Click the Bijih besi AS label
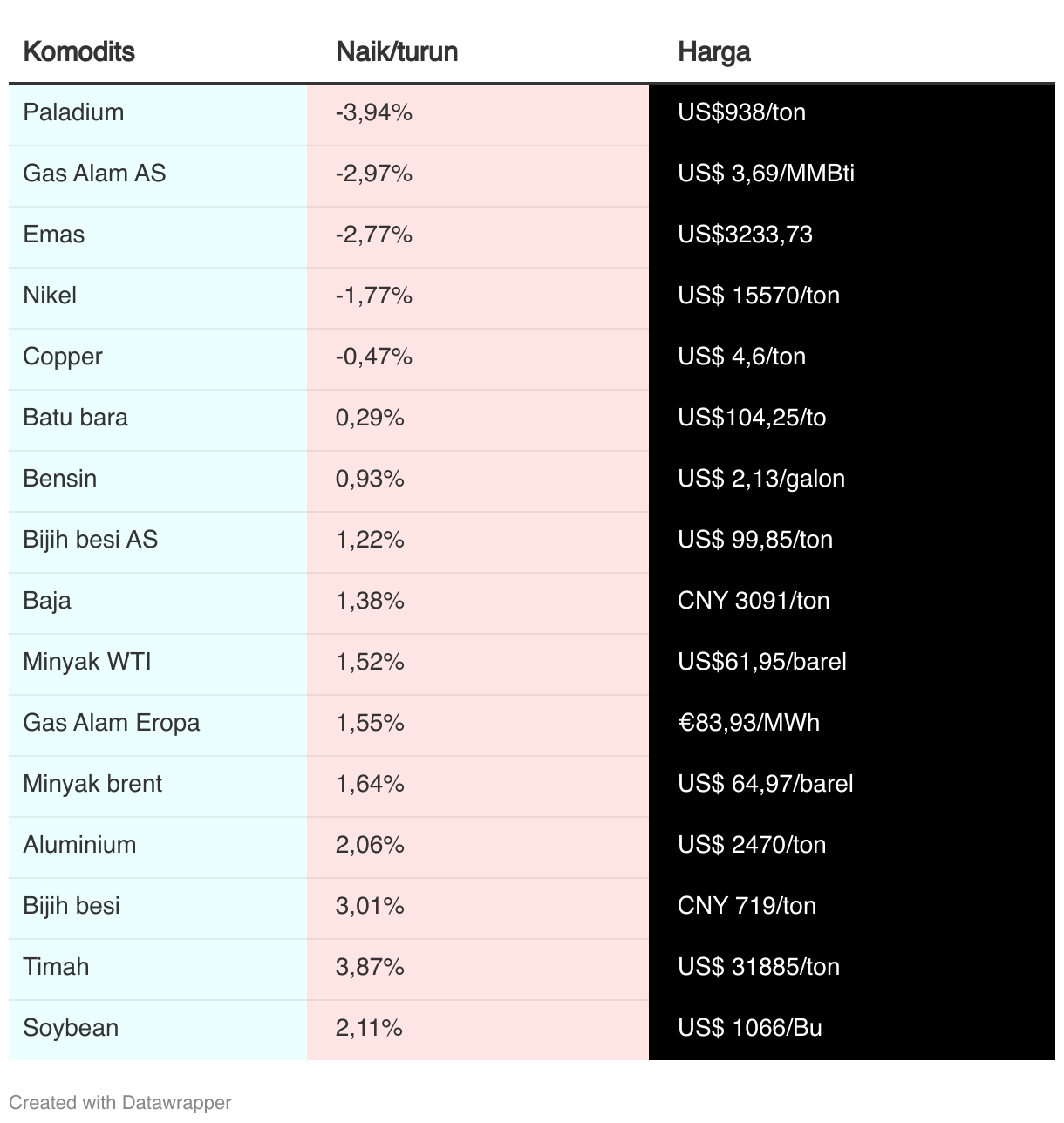The height and width of the screenshot is (1123, 1064). 91,540
